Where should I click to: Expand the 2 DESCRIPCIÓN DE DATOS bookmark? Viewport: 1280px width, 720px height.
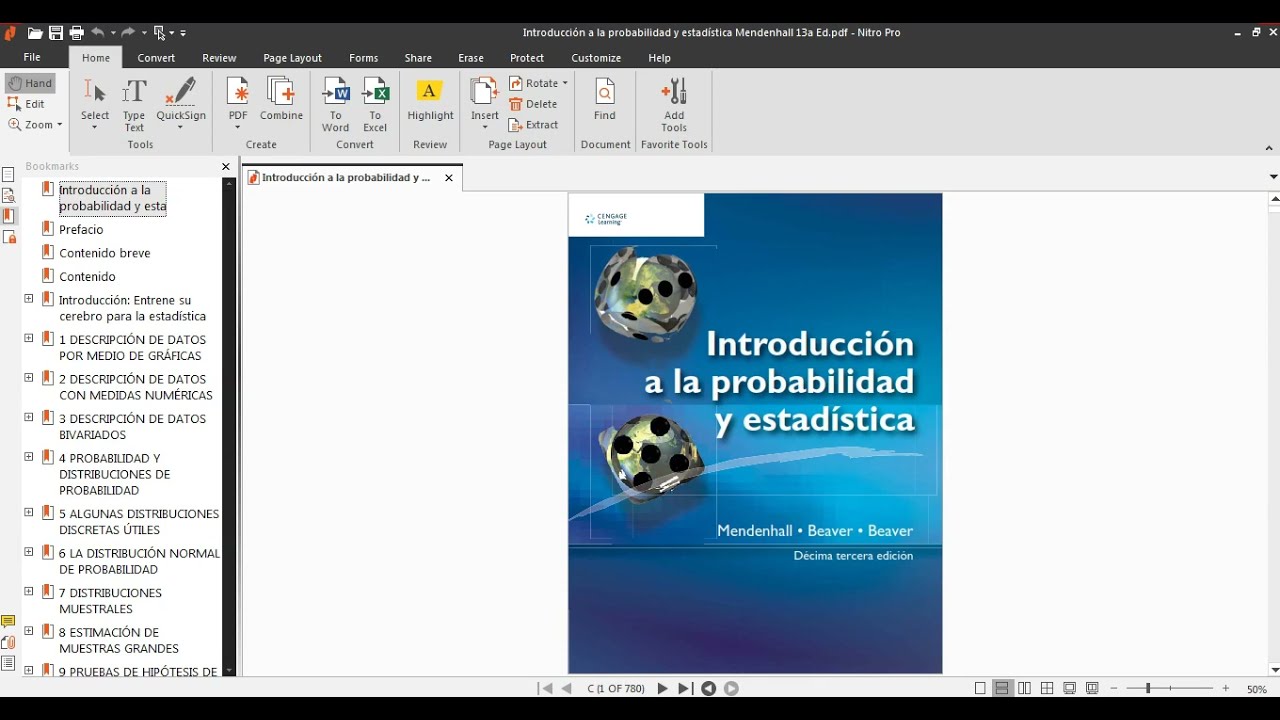pyautogui.click(x=29, y=378)
